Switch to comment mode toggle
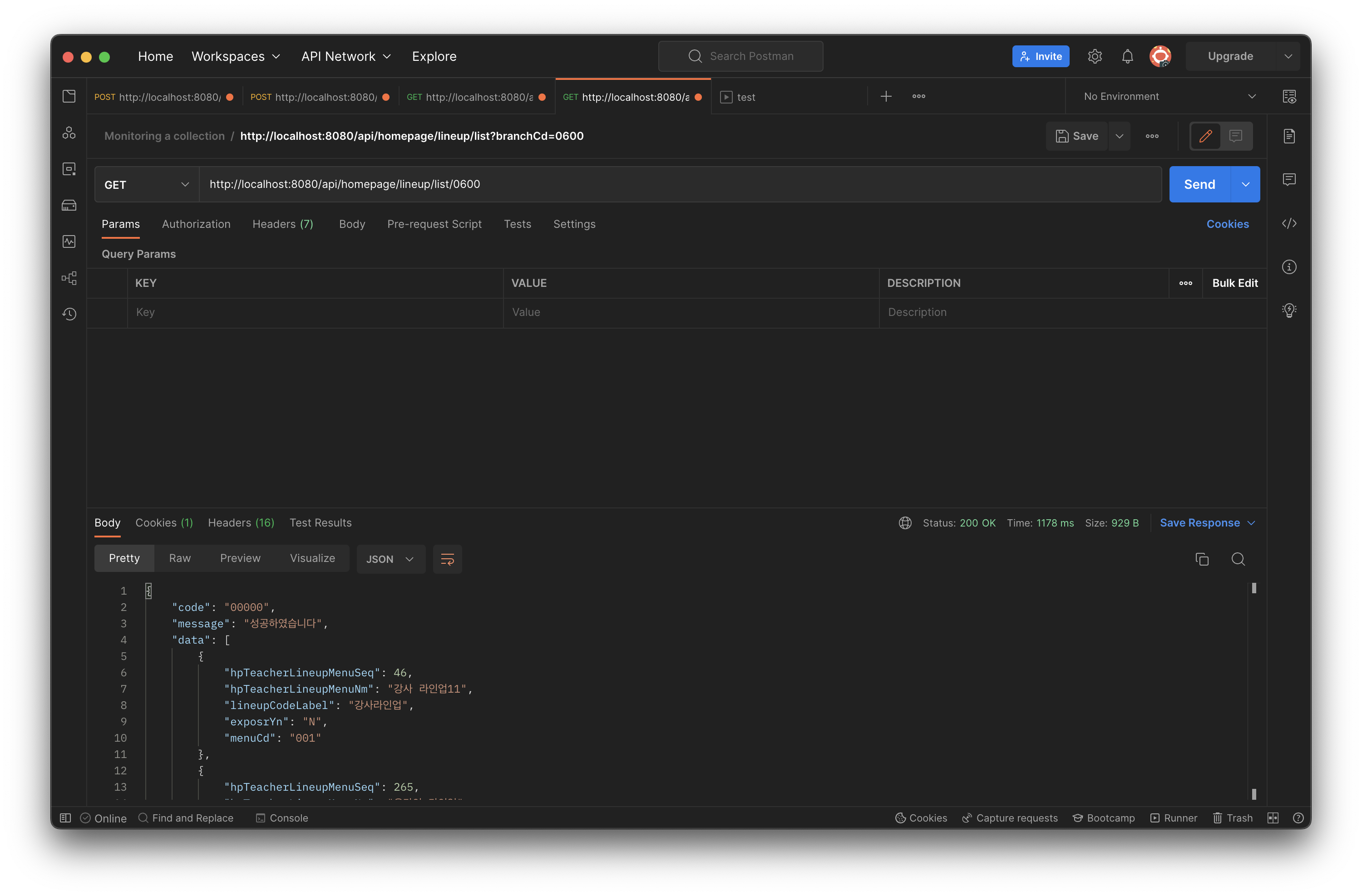 (x=1235, y=136)
